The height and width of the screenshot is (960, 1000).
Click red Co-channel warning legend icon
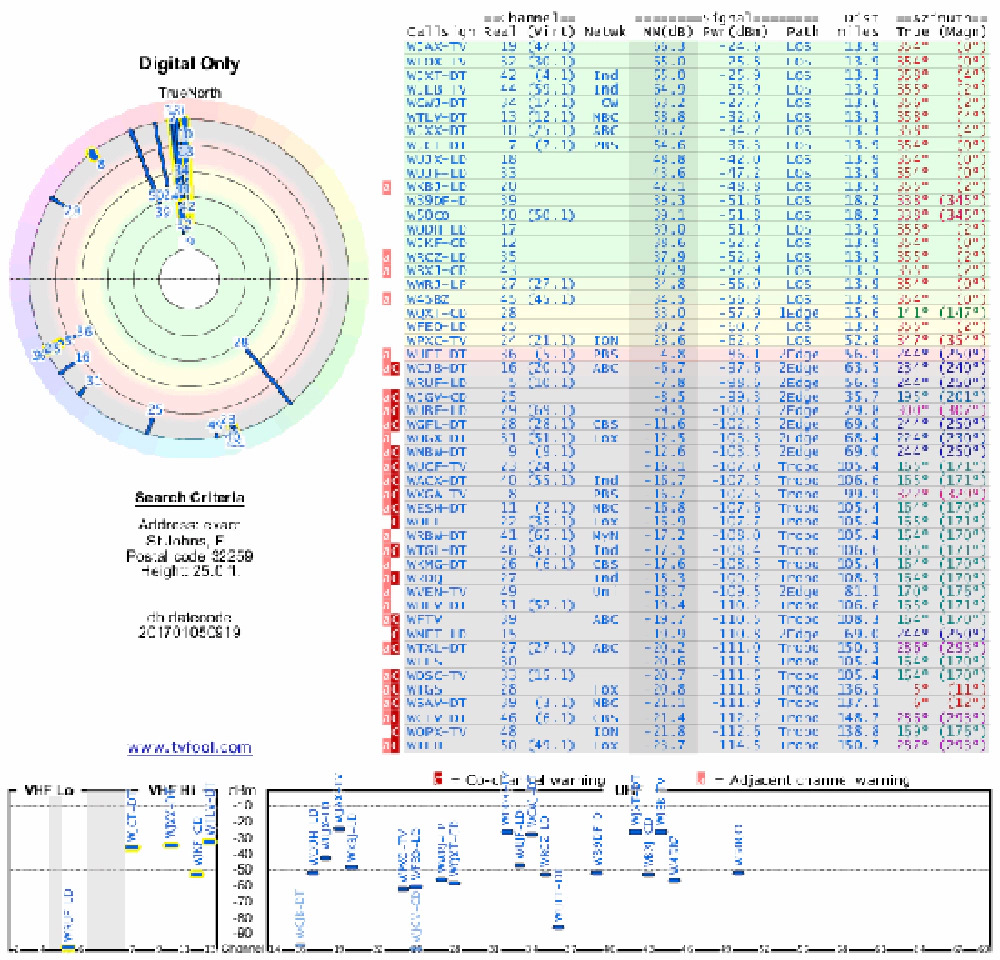[438, 779]
